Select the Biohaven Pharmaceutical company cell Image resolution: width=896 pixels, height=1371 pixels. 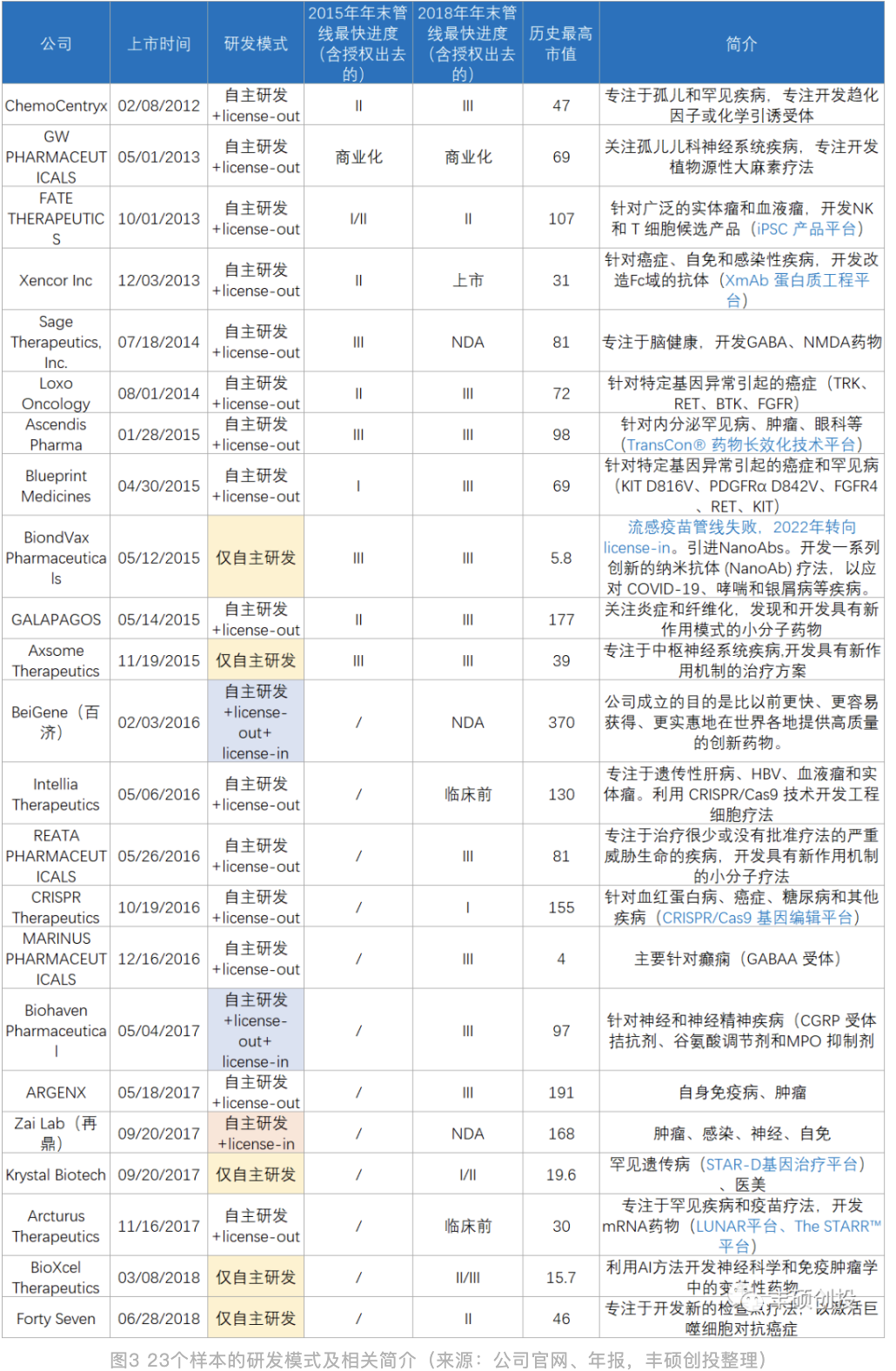coord(57,1031)
